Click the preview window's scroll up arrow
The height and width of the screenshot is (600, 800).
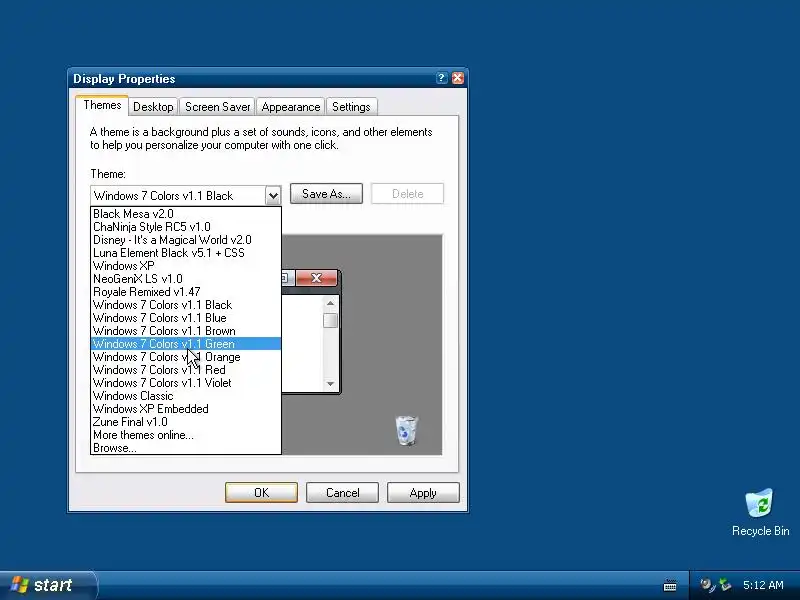pos(330,303)
